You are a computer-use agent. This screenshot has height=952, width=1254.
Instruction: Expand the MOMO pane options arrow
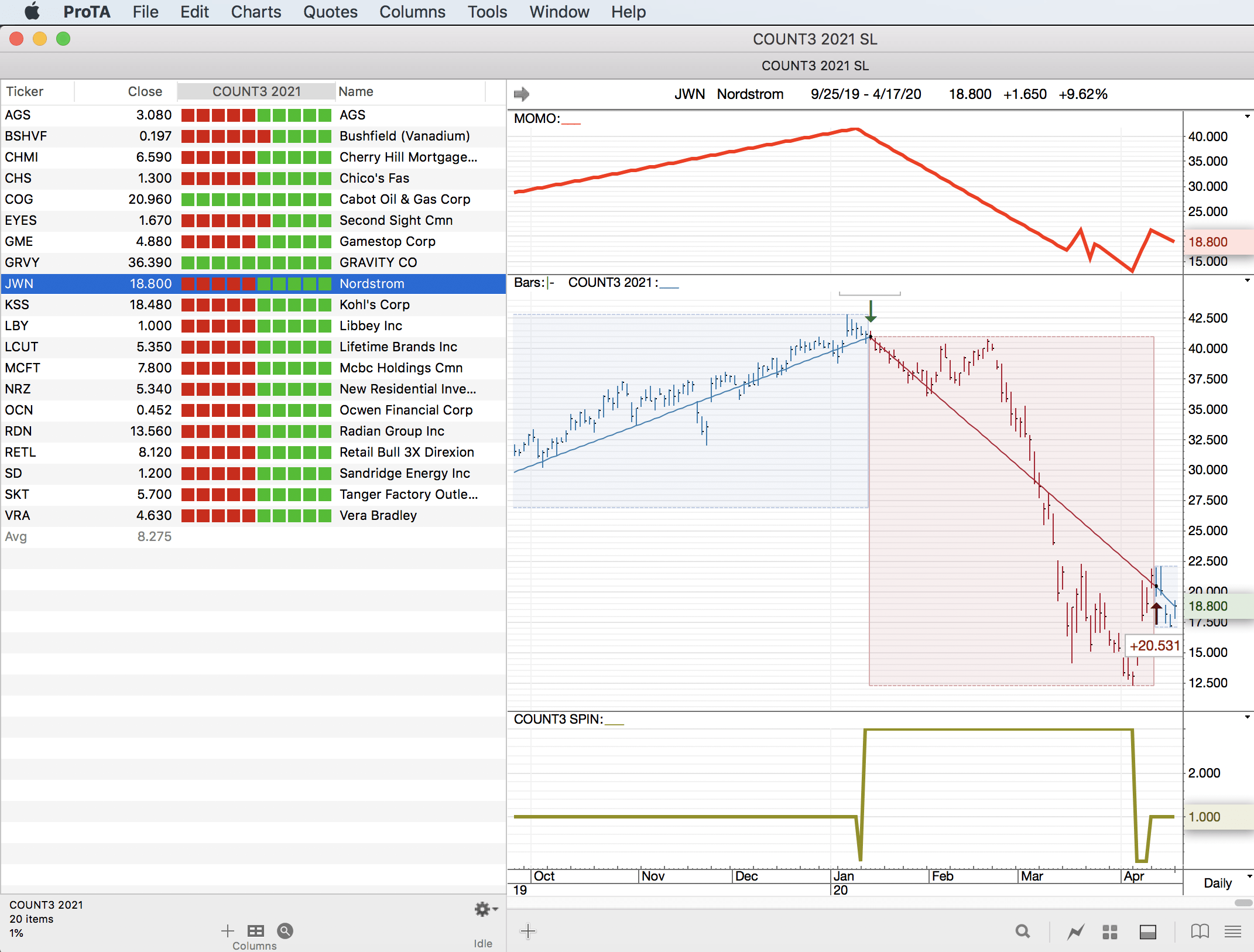(1247, 117)
